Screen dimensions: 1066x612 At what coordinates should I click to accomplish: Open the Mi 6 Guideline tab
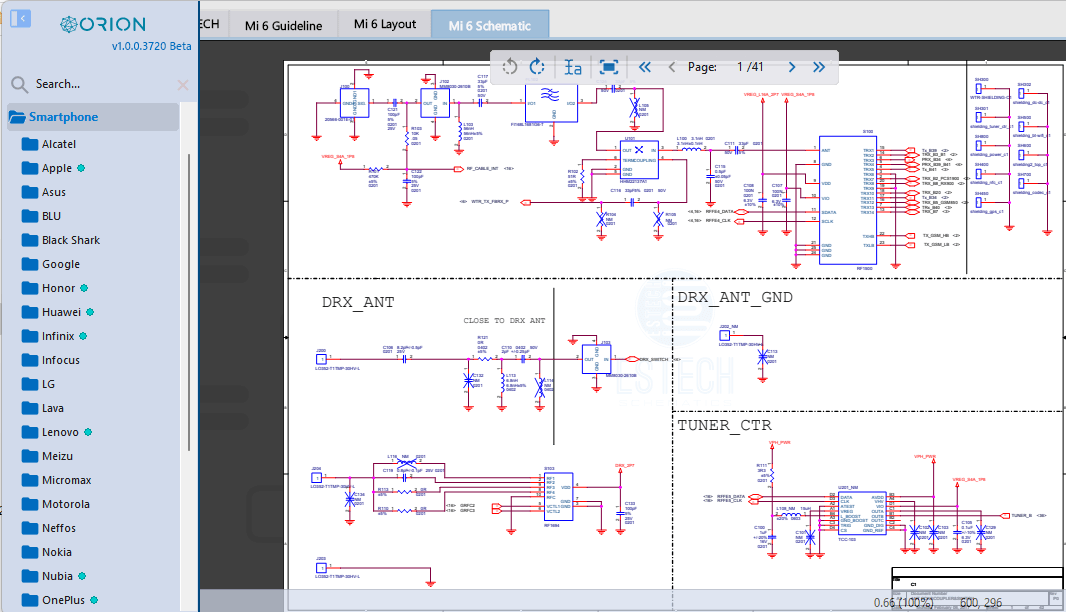coord(283,23)
